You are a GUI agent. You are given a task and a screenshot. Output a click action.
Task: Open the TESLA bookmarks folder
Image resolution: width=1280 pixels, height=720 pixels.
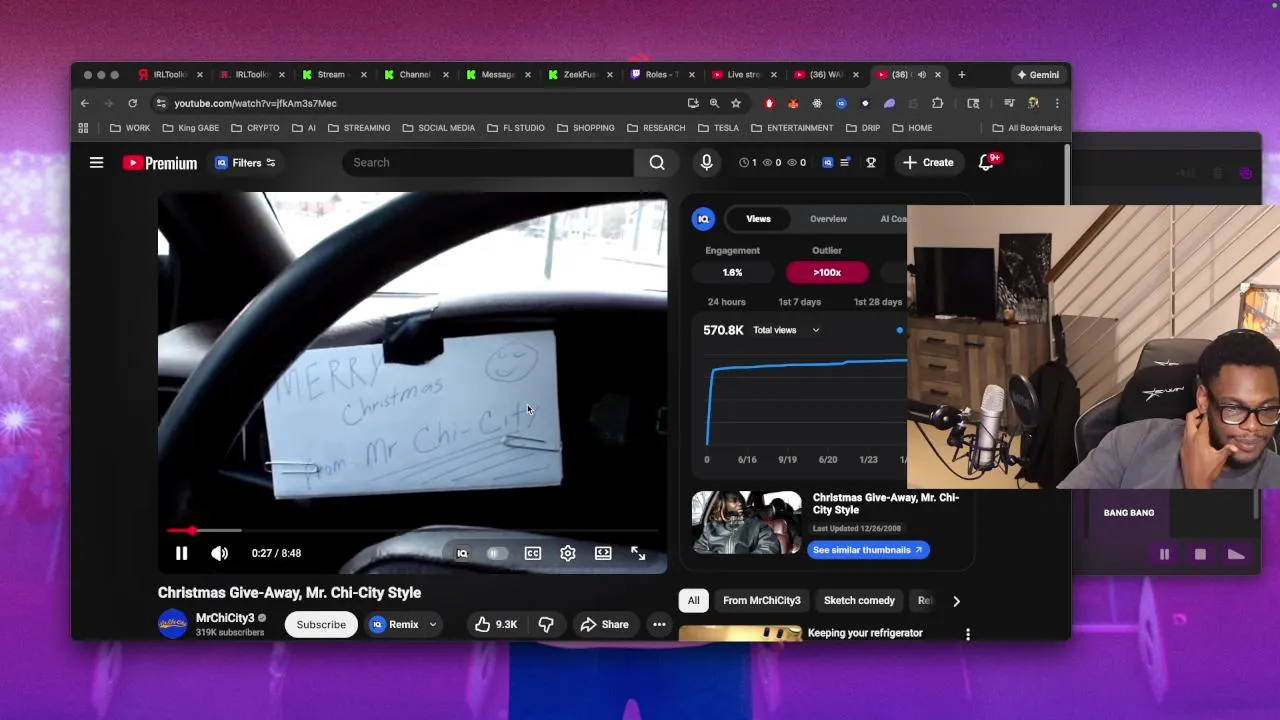coord(718,128)
